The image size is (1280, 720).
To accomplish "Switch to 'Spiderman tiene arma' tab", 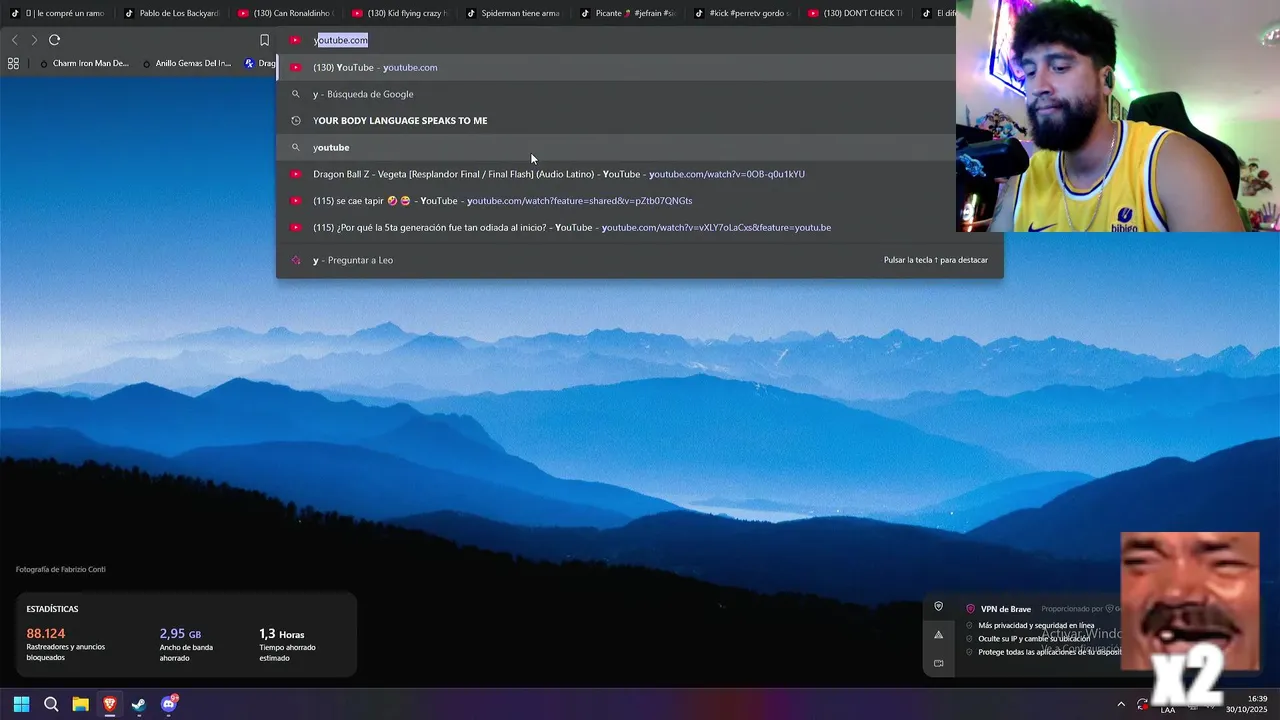I will [x=513, y=13].
